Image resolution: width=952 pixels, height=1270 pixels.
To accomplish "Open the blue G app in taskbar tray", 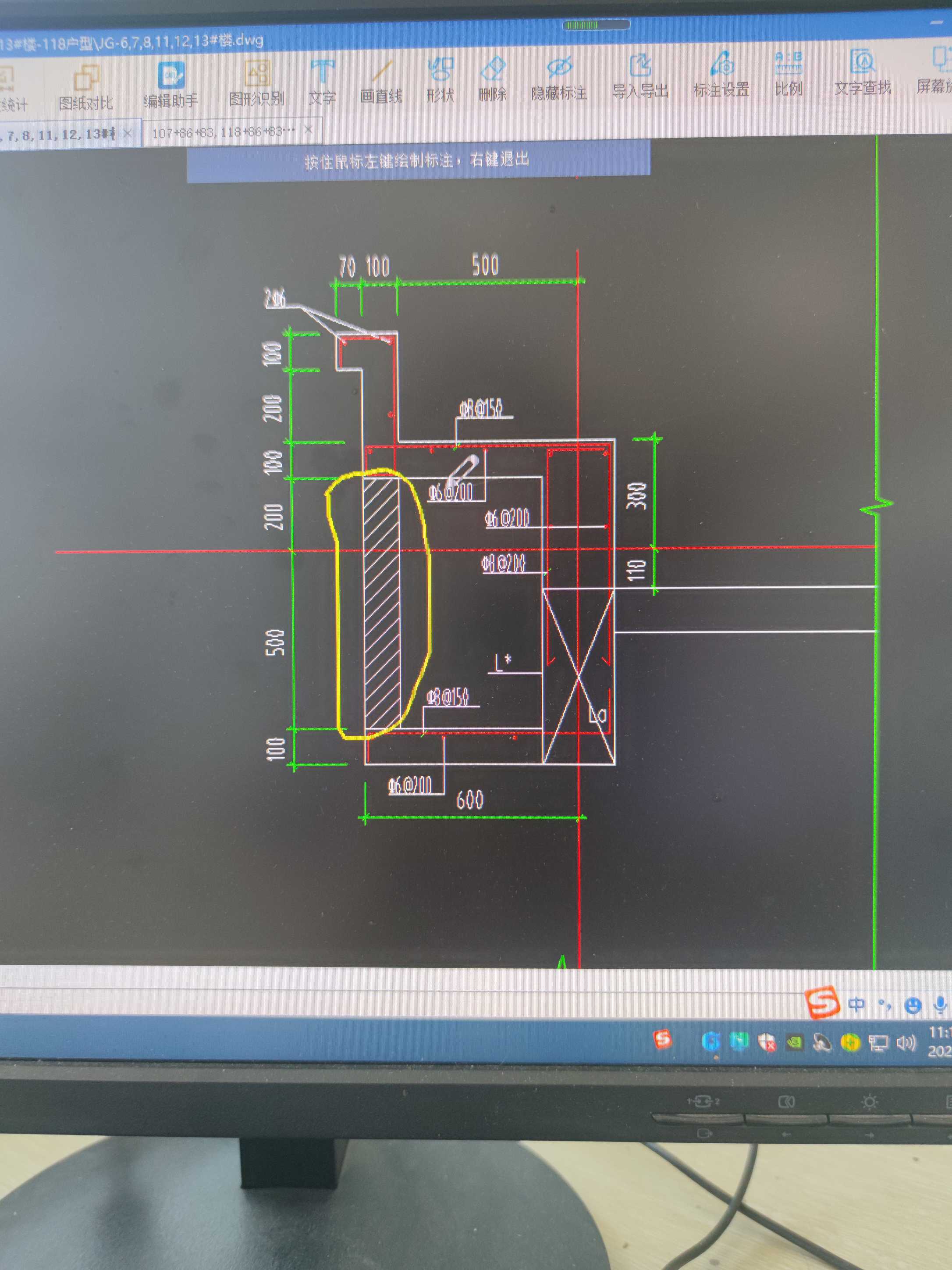I will [710, 1041].
